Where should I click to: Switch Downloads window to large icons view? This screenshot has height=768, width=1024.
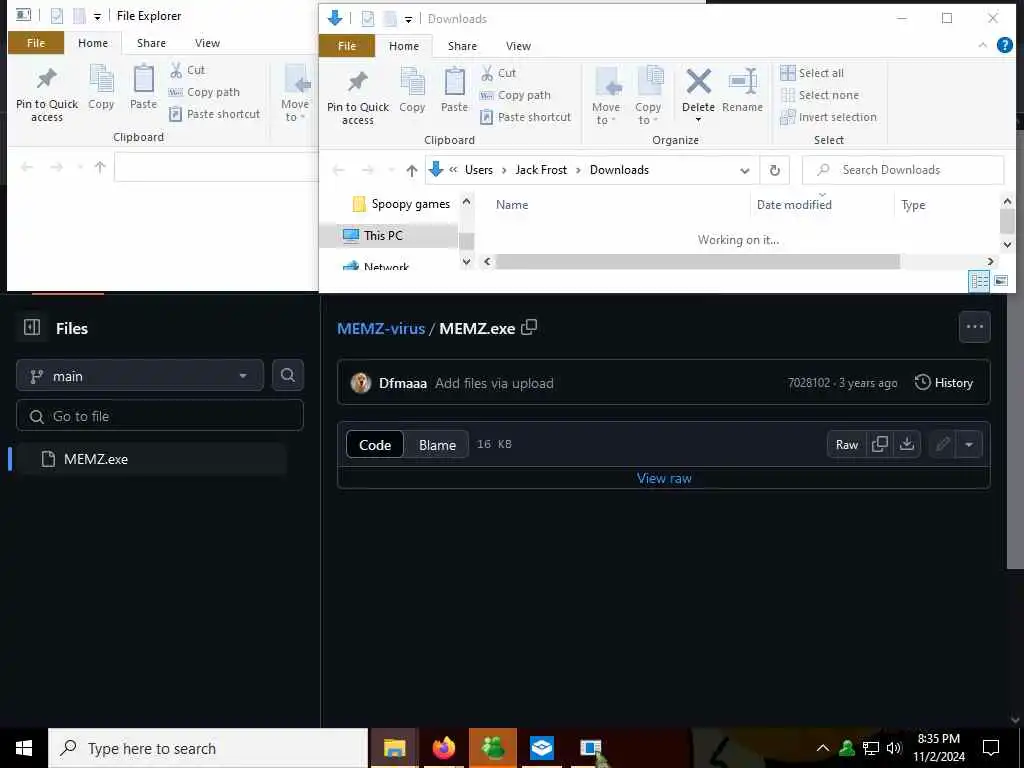(1000, 281)
